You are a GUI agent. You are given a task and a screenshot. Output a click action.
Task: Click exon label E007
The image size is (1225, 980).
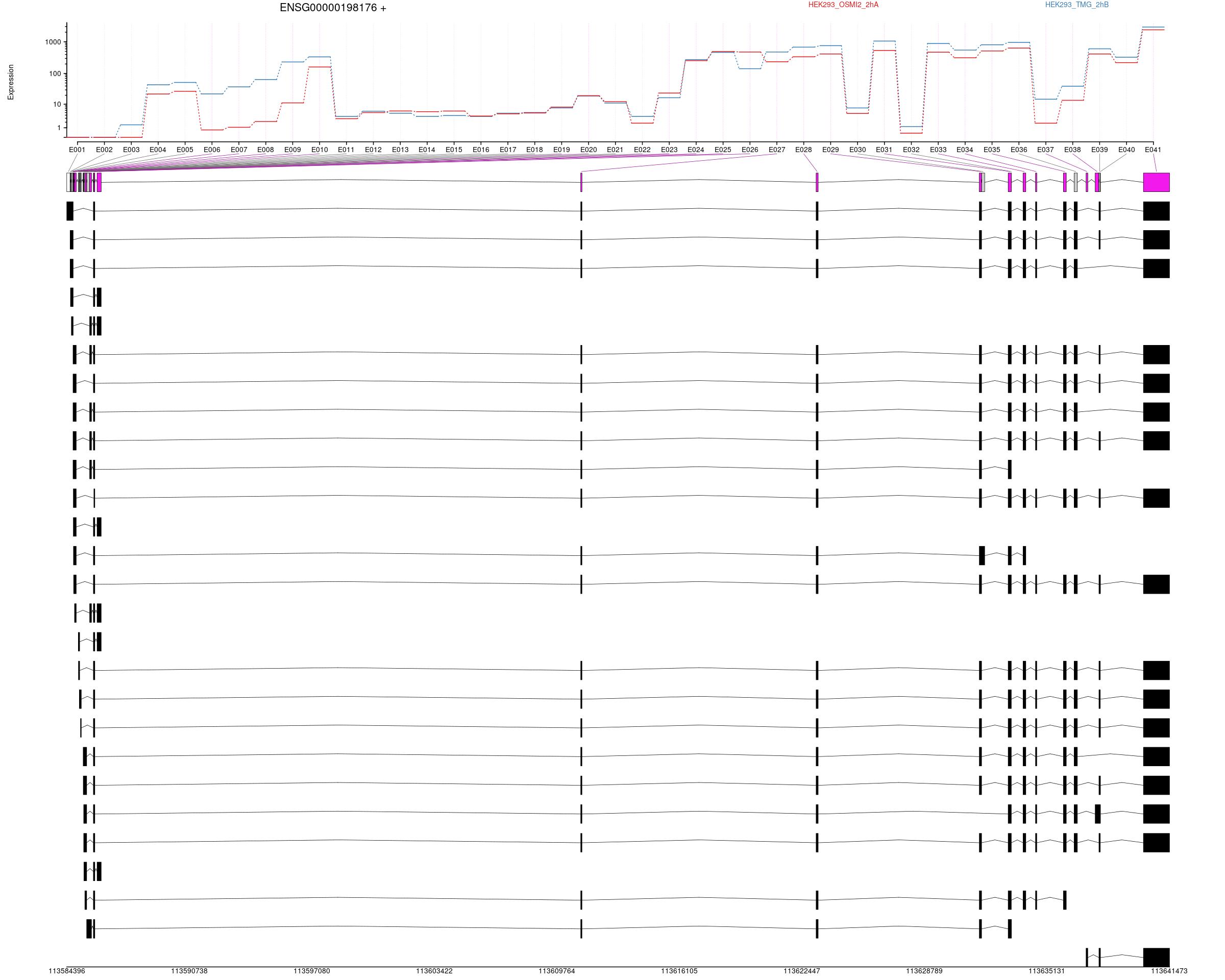(x=239, y=150)
